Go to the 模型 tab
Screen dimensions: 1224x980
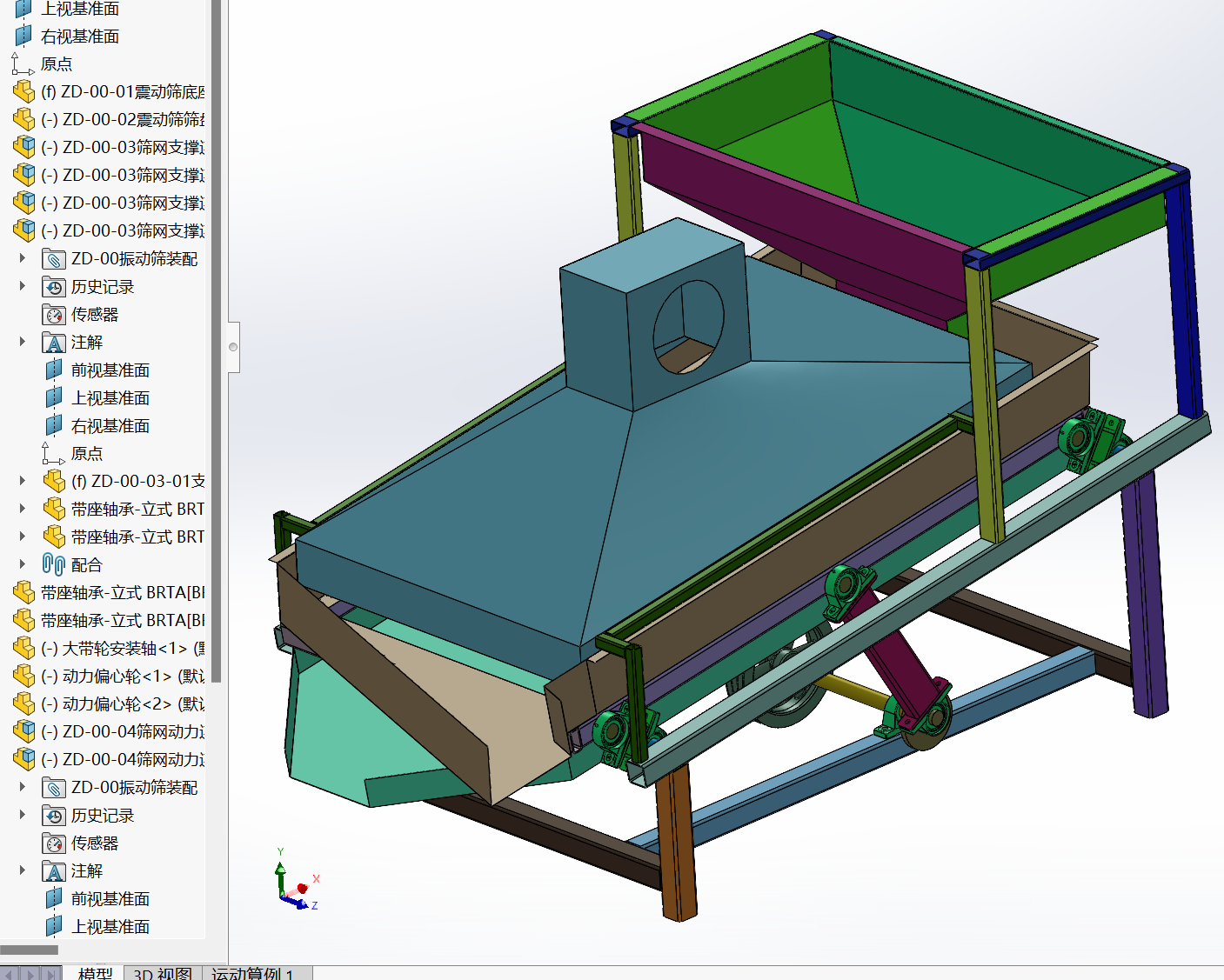(95, 973)
